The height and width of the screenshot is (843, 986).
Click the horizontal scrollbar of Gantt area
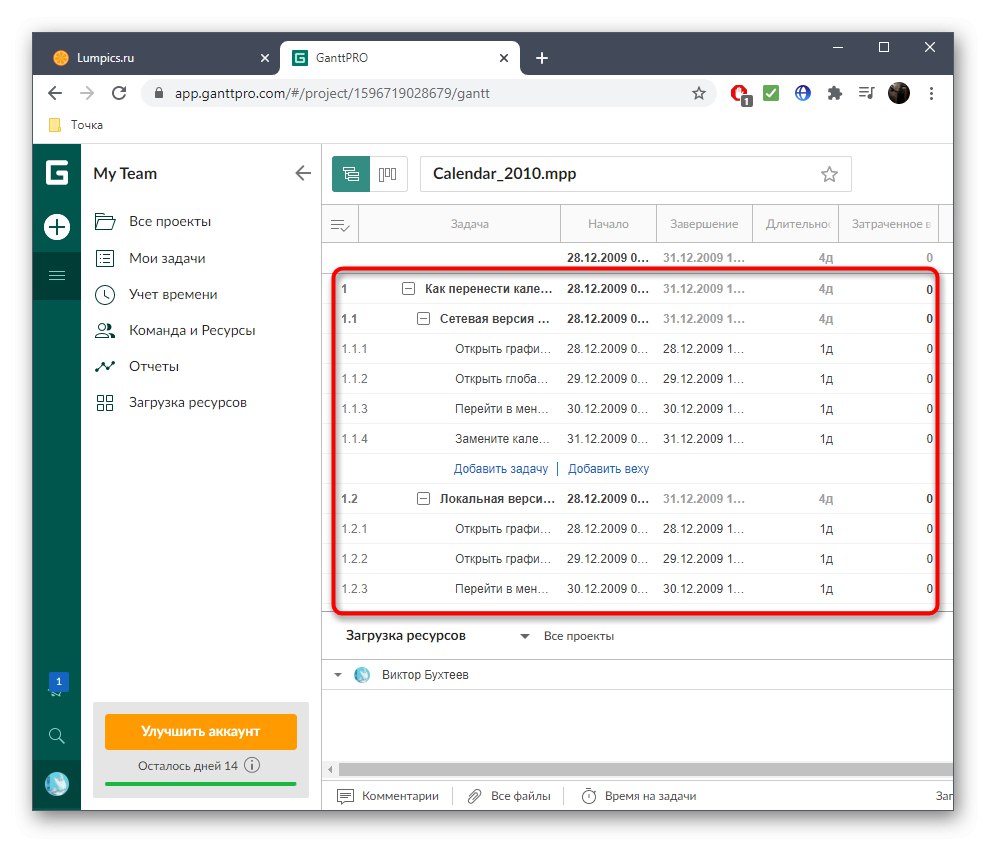pyautogui.click(x=646, y=769)
